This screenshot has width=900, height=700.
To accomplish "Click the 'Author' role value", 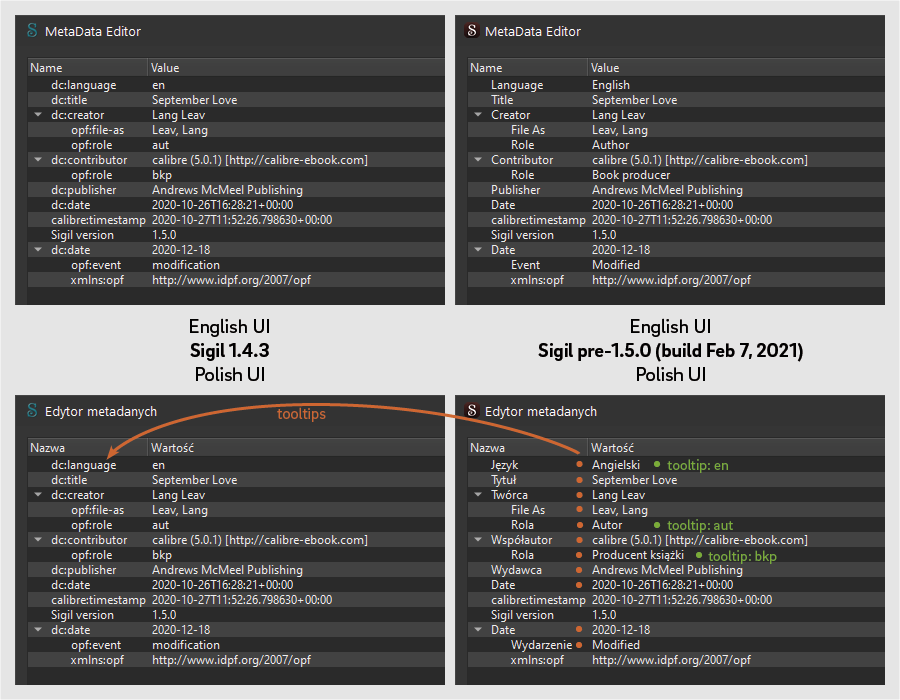I will pos(610,145).
